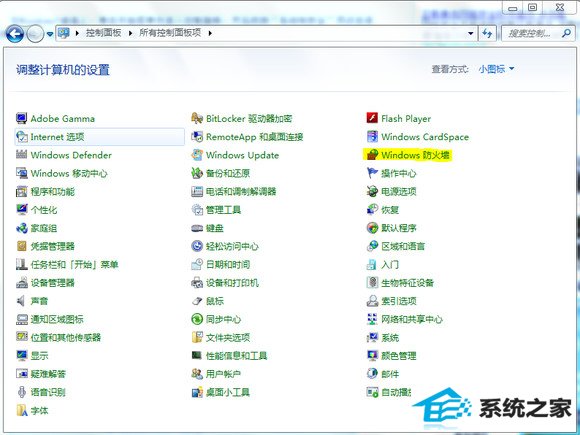Open 程序和功能 icon
The height and width of the screenshot is (435, 580).
point(21,192)
